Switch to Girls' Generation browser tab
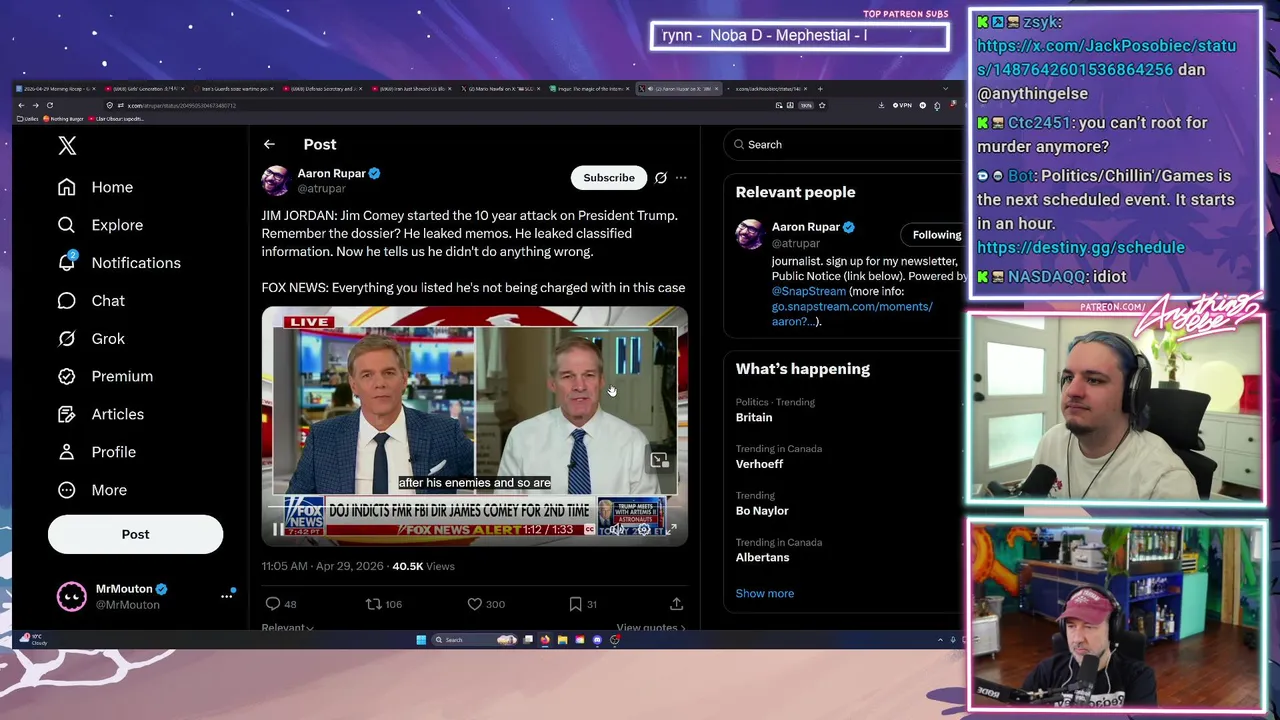Viewport: 1280px width, 720px height. pyautogui.click(x=147, y=89)
